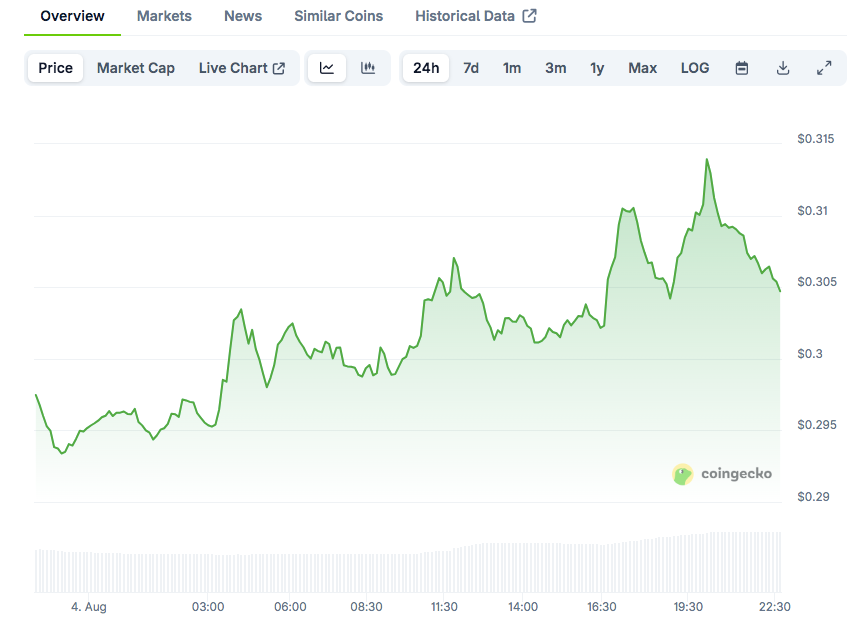Screen dimensions: 849x626
Task: Expand chart to fullscreen
Action: [824, 68]
